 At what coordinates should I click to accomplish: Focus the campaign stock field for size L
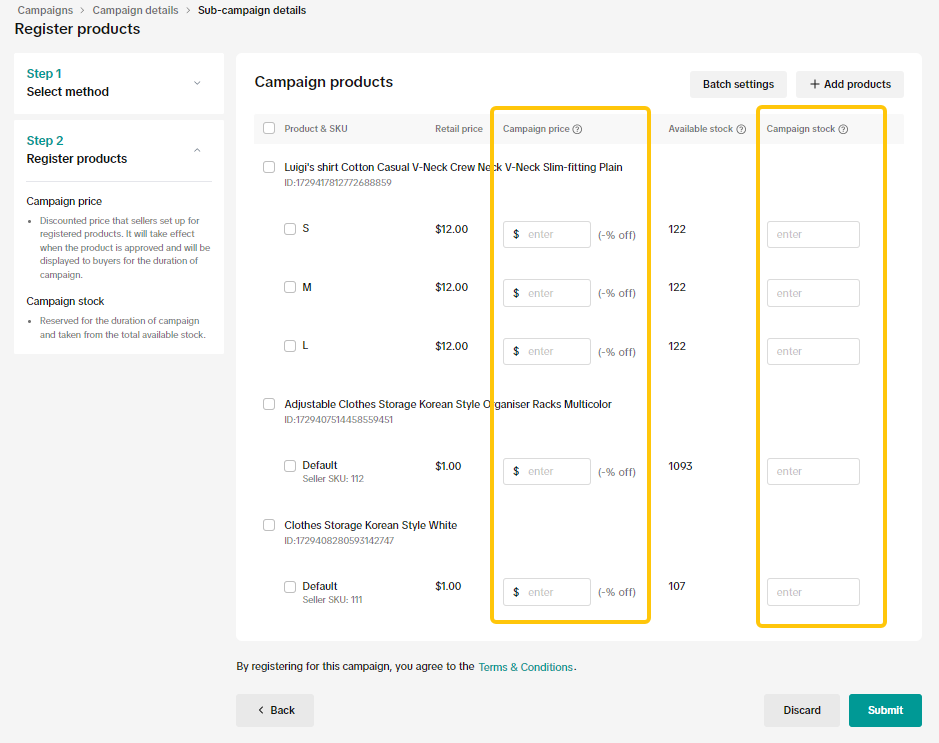coord(813,351)
